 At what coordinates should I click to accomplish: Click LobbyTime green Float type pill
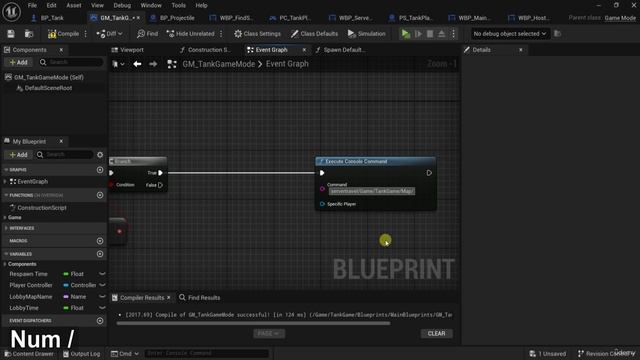coord(66,308)
